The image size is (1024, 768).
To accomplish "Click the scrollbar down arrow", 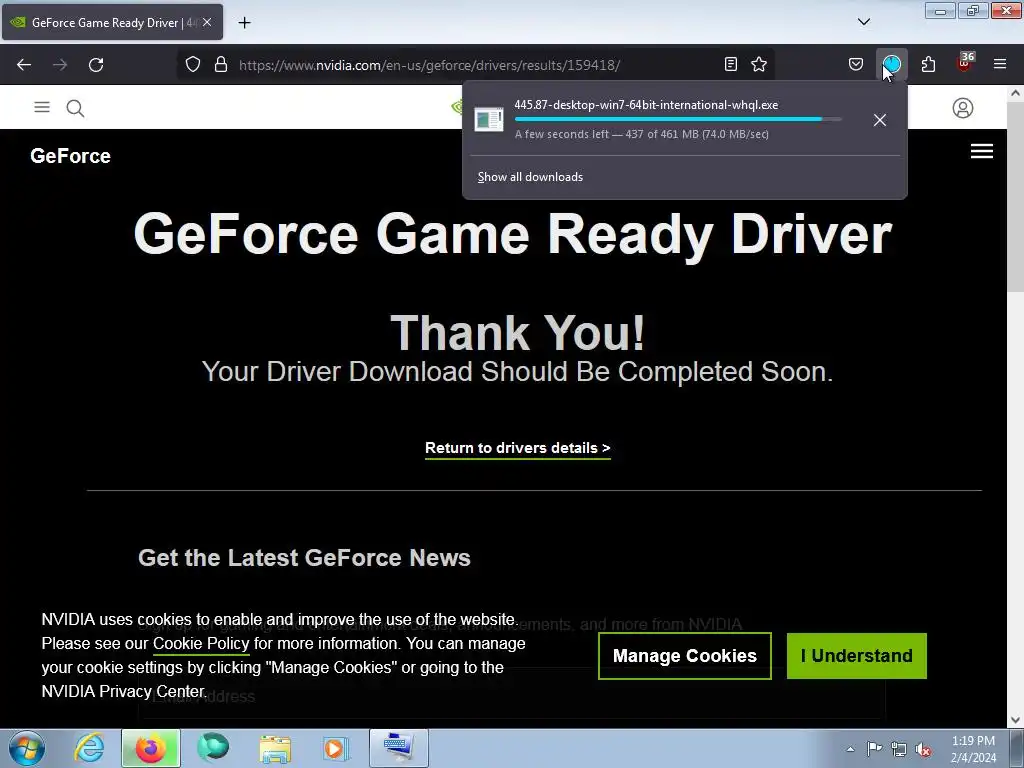I will [x=1015, y=720].
